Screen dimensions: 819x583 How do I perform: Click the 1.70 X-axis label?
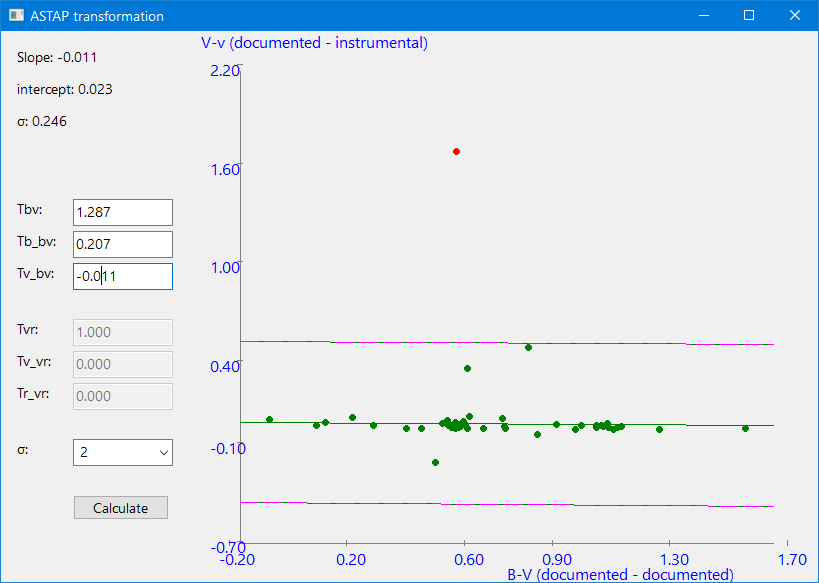(792, 560)
